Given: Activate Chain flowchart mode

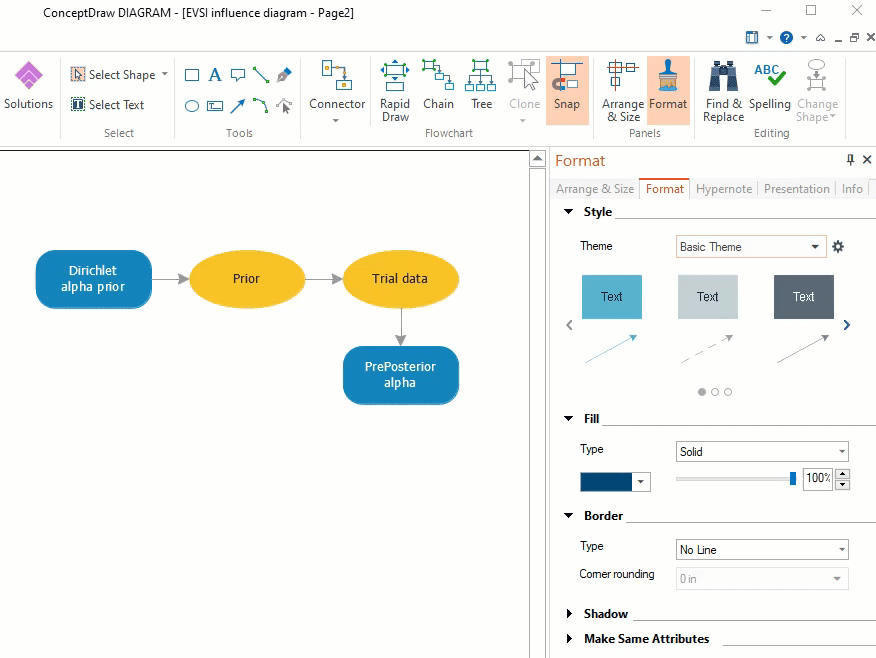Looking at the screenshot, I should (x=438, y=85).
